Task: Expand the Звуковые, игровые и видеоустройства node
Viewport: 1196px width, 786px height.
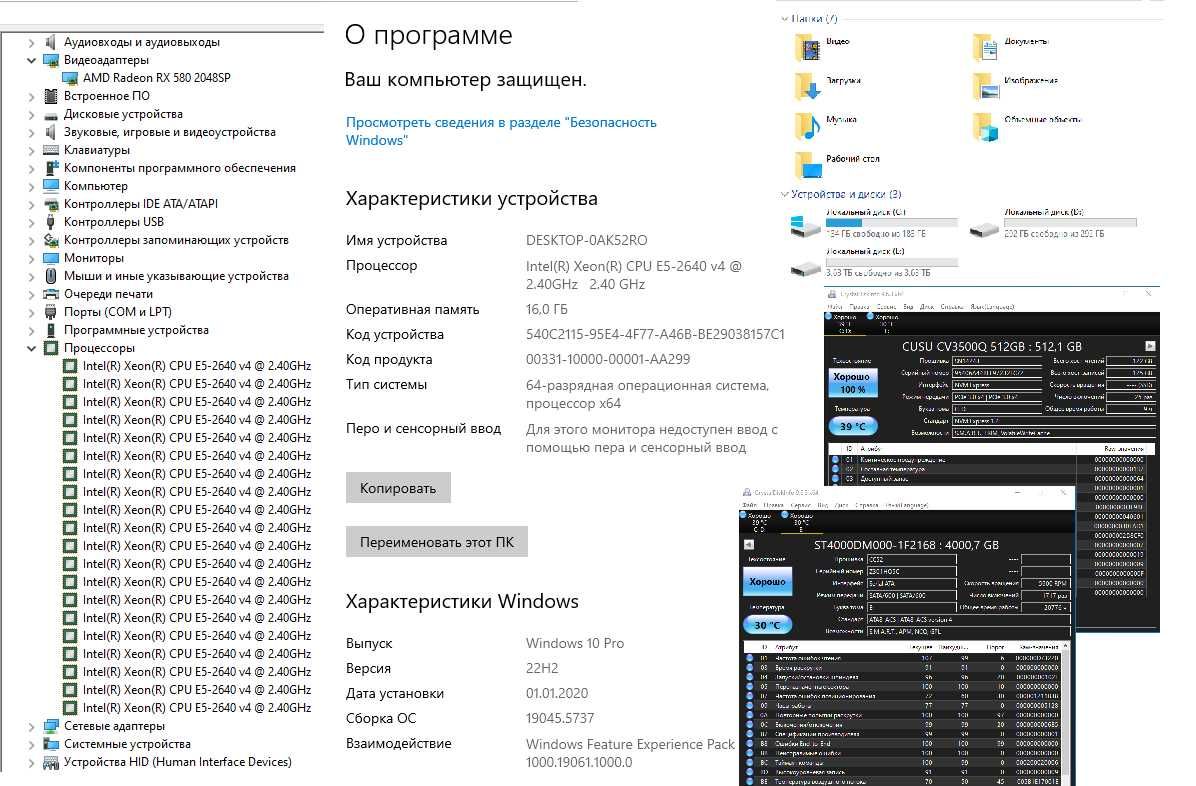Action: pyautogui.click(x=31, y=133)
